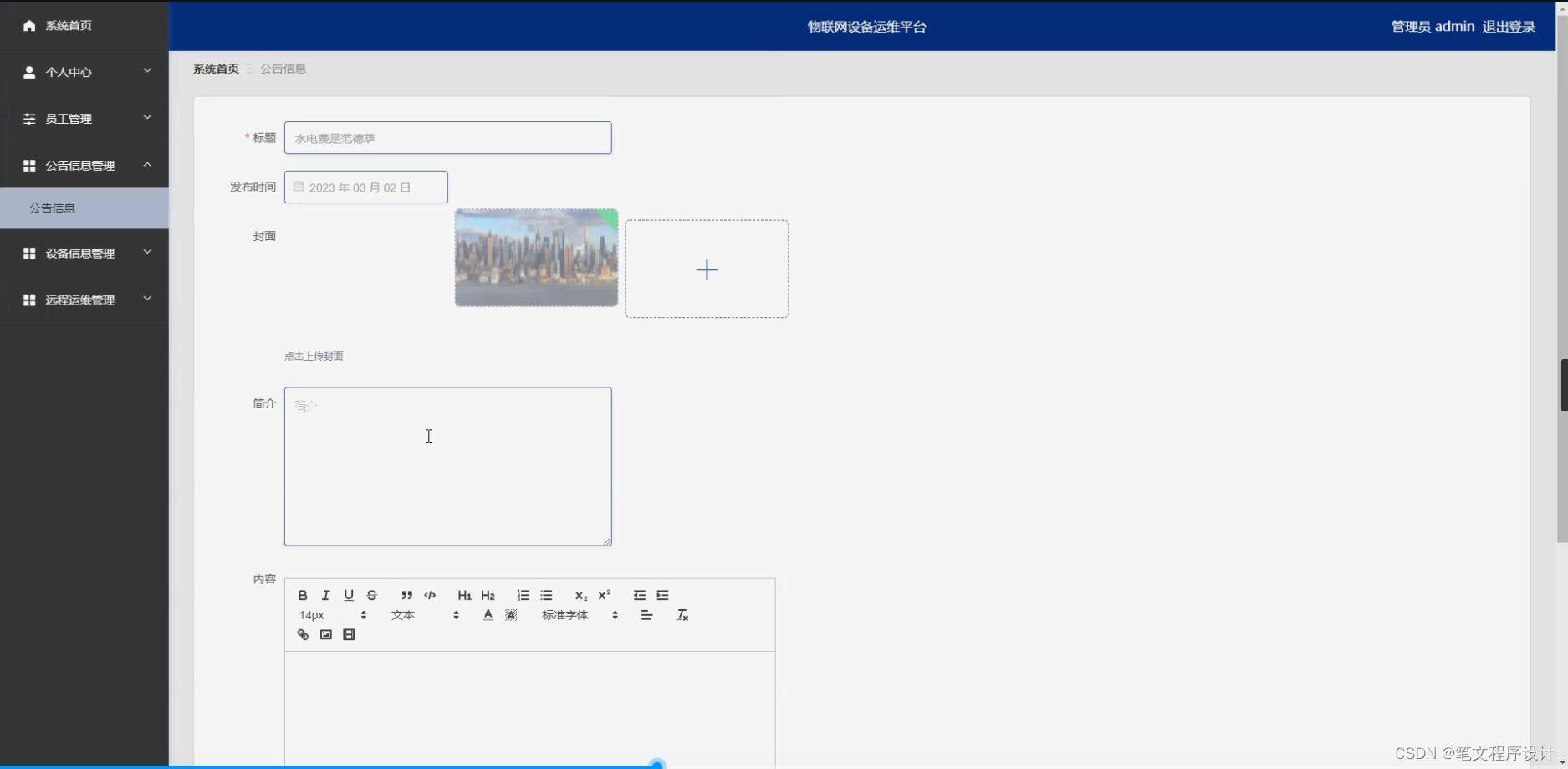
Task: Click the 公告信息 breadcrumb text
Action: pyautogui.click(x=283, y=69)
